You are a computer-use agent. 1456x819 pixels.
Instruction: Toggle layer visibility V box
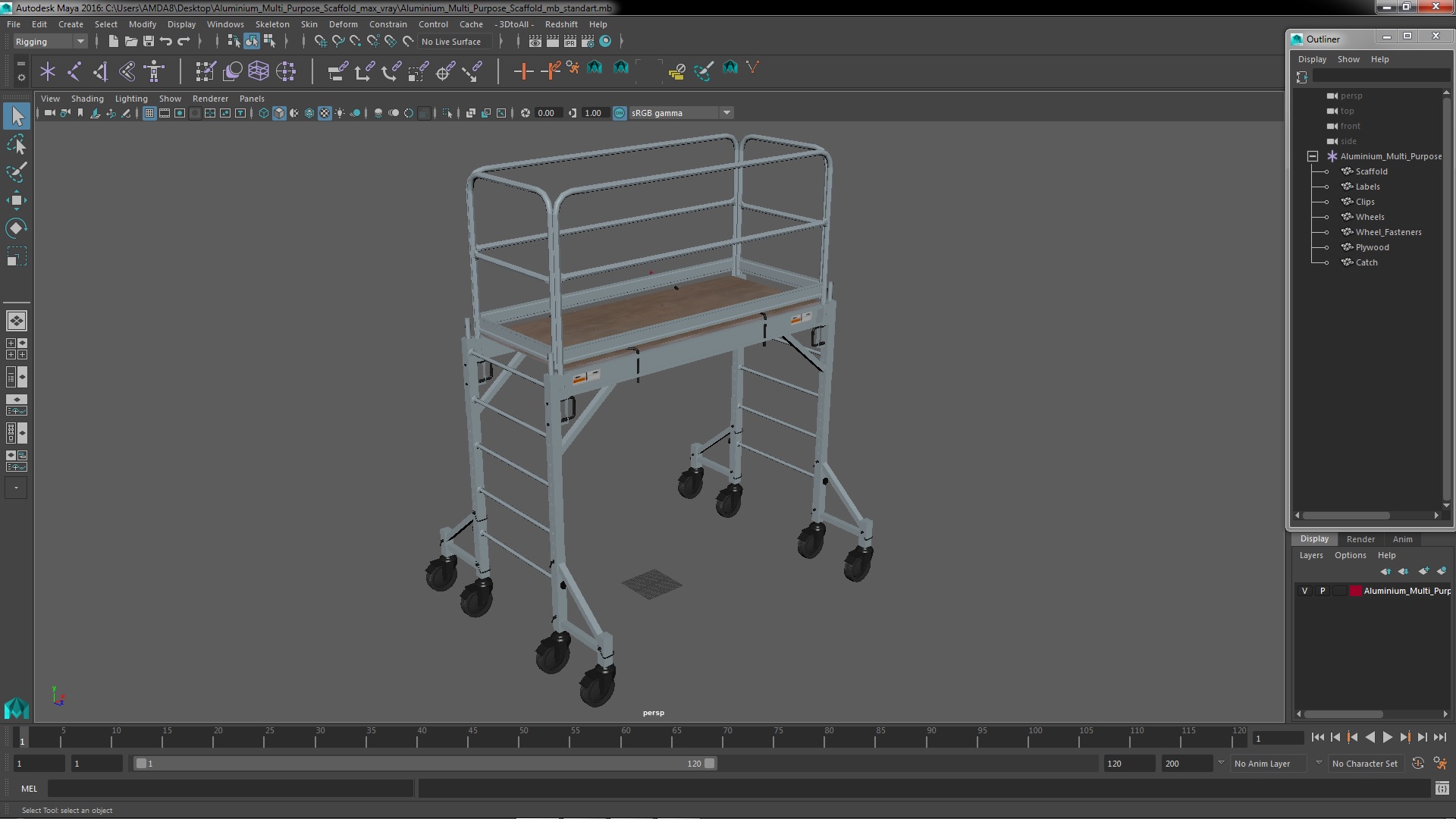1304,591
